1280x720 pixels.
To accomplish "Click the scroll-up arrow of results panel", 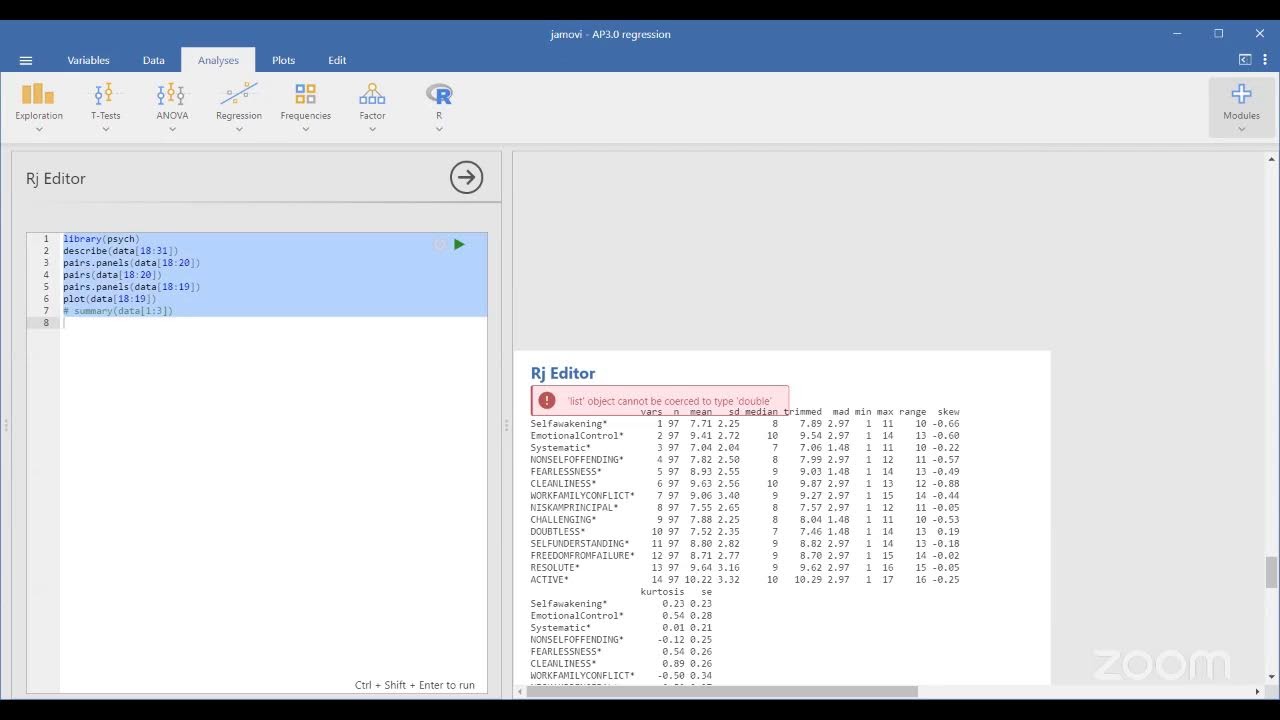I will (1271, 158).
